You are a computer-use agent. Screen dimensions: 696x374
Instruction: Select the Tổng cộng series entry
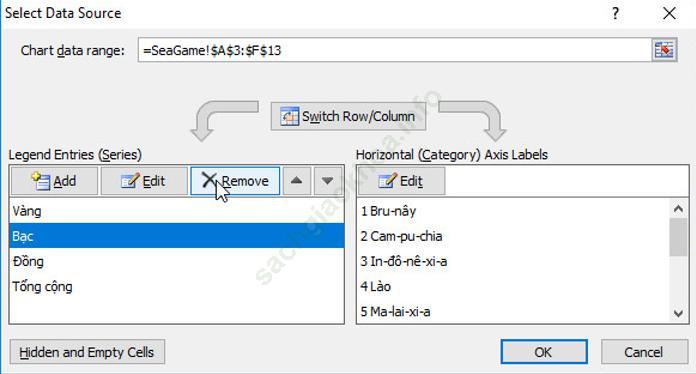tap(176, 286)
